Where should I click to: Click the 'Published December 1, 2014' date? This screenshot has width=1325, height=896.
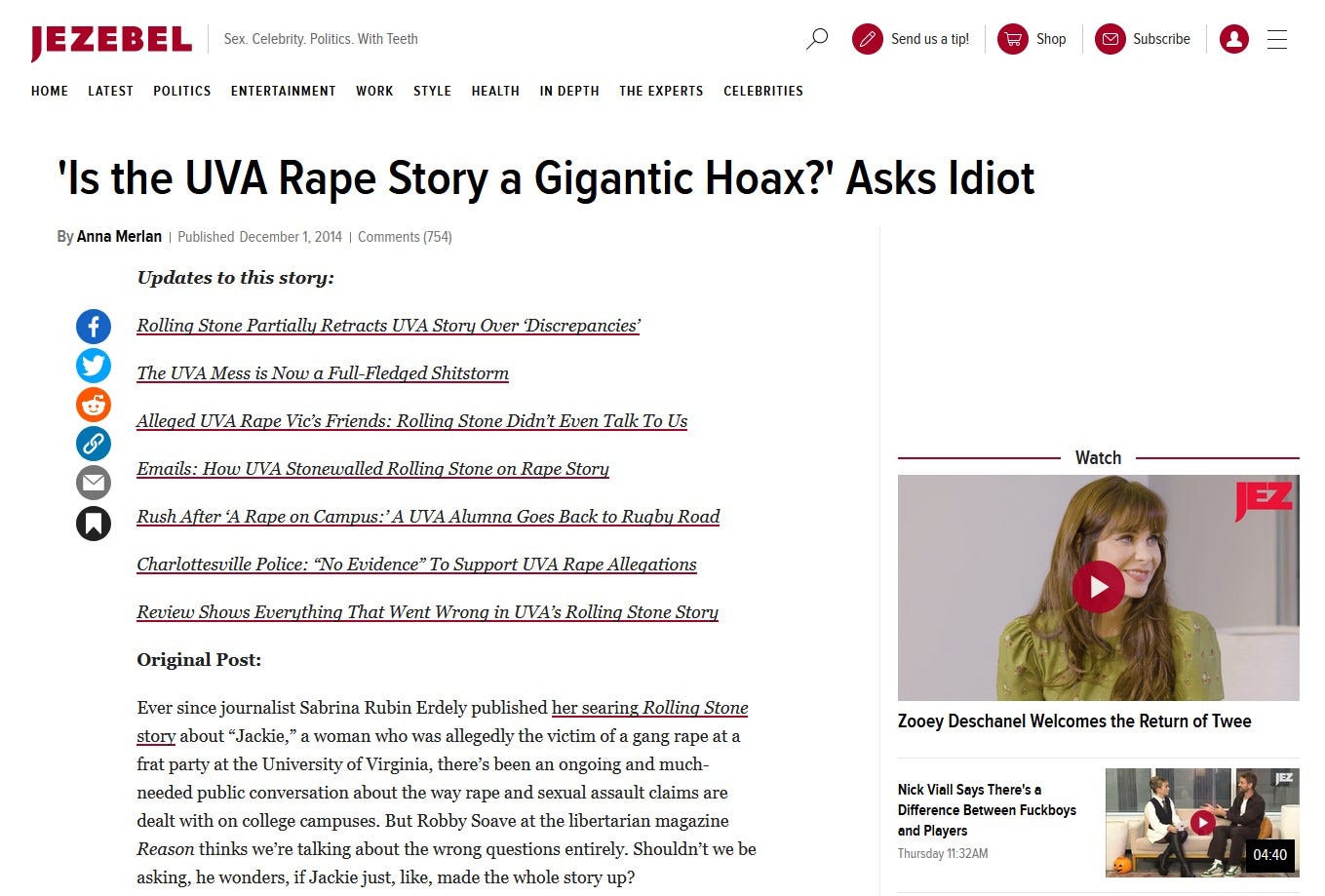pyautogui.click(x=259, y=237)
